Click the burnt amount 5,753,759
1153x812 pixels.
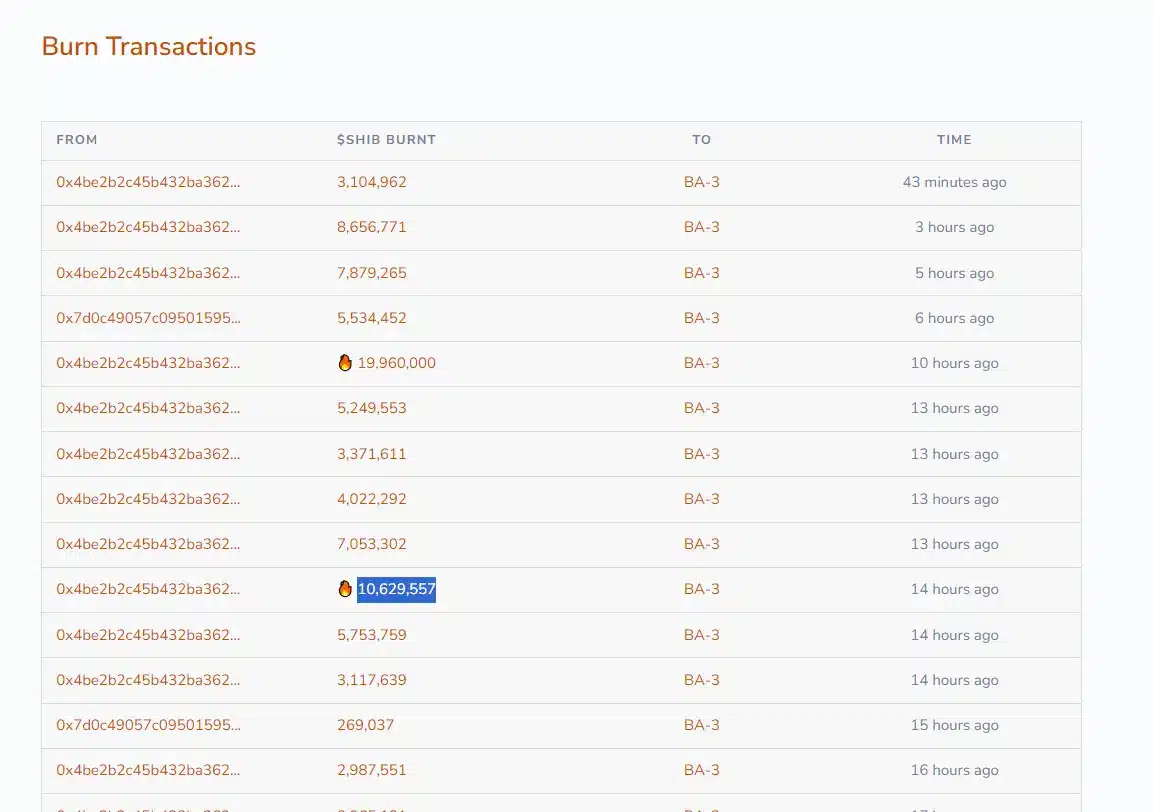[x=371, y=635]
